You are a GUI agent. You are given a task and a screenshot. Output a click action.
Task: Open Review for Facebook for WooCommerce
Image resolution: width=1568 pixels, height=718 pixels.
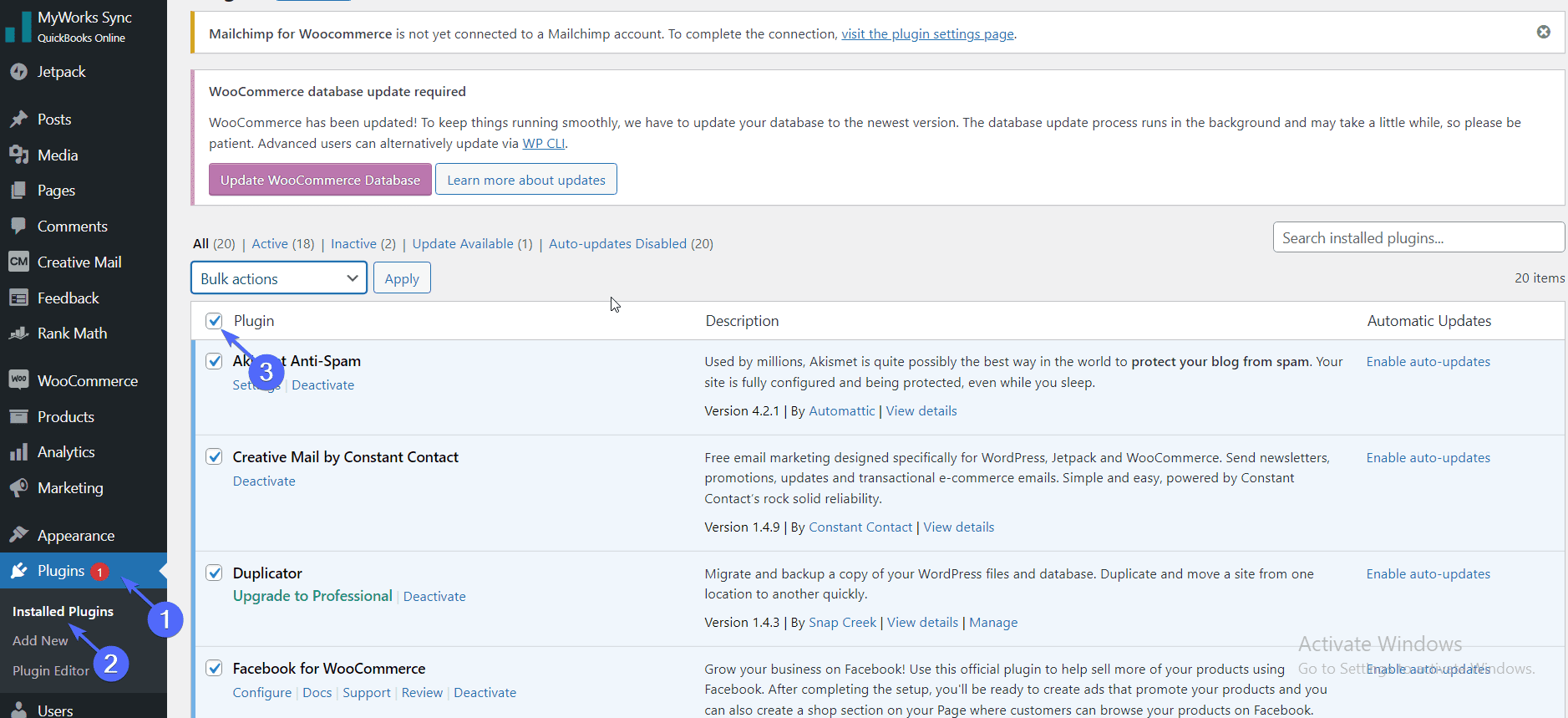tap(422, 692)
